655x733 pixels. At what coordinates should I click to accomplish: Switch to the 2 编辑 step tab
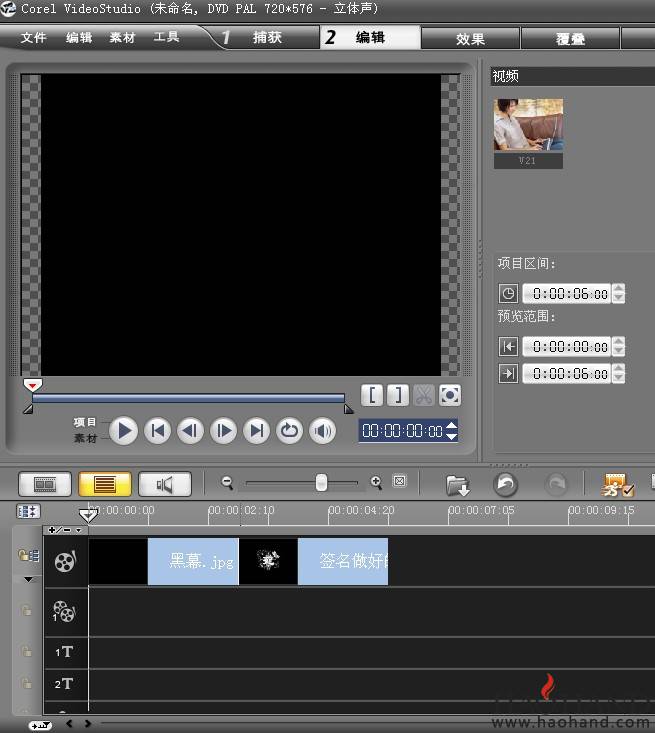tap(370, 37)
